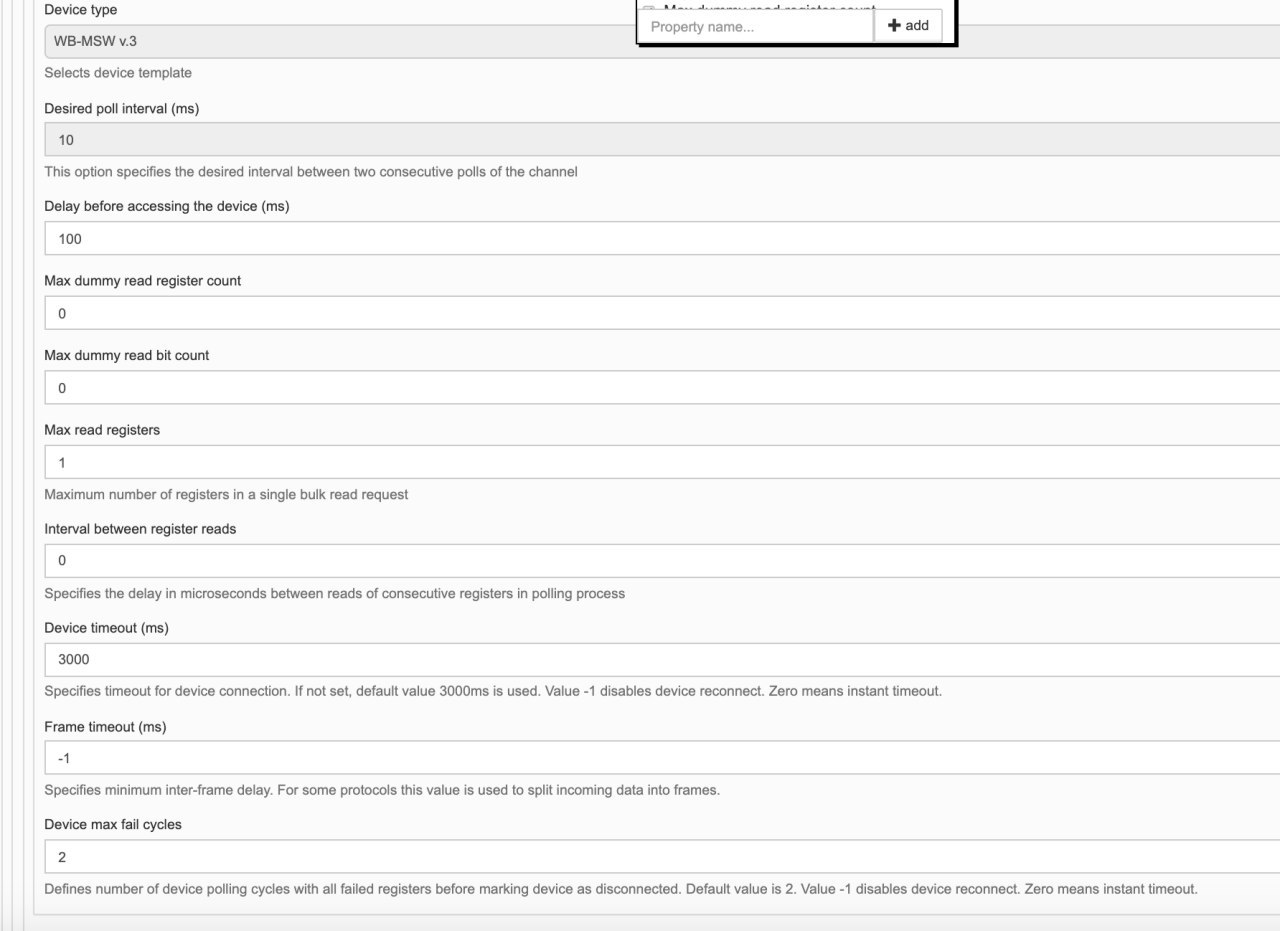Focus the Property name input
Viewport: 1280px width, 931px height.
[755, 26]
